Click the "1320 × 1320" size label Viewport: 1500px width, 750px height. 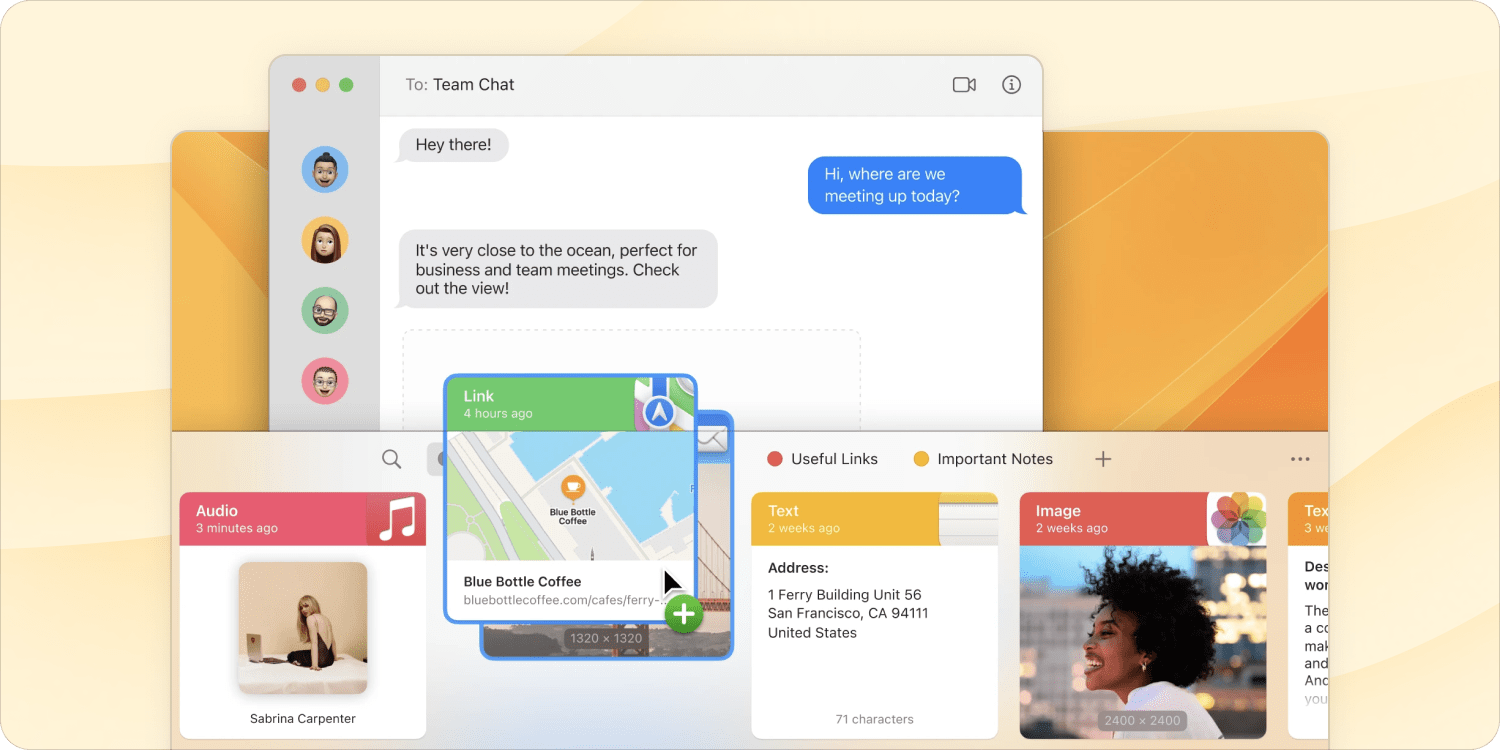coord(607,638)
